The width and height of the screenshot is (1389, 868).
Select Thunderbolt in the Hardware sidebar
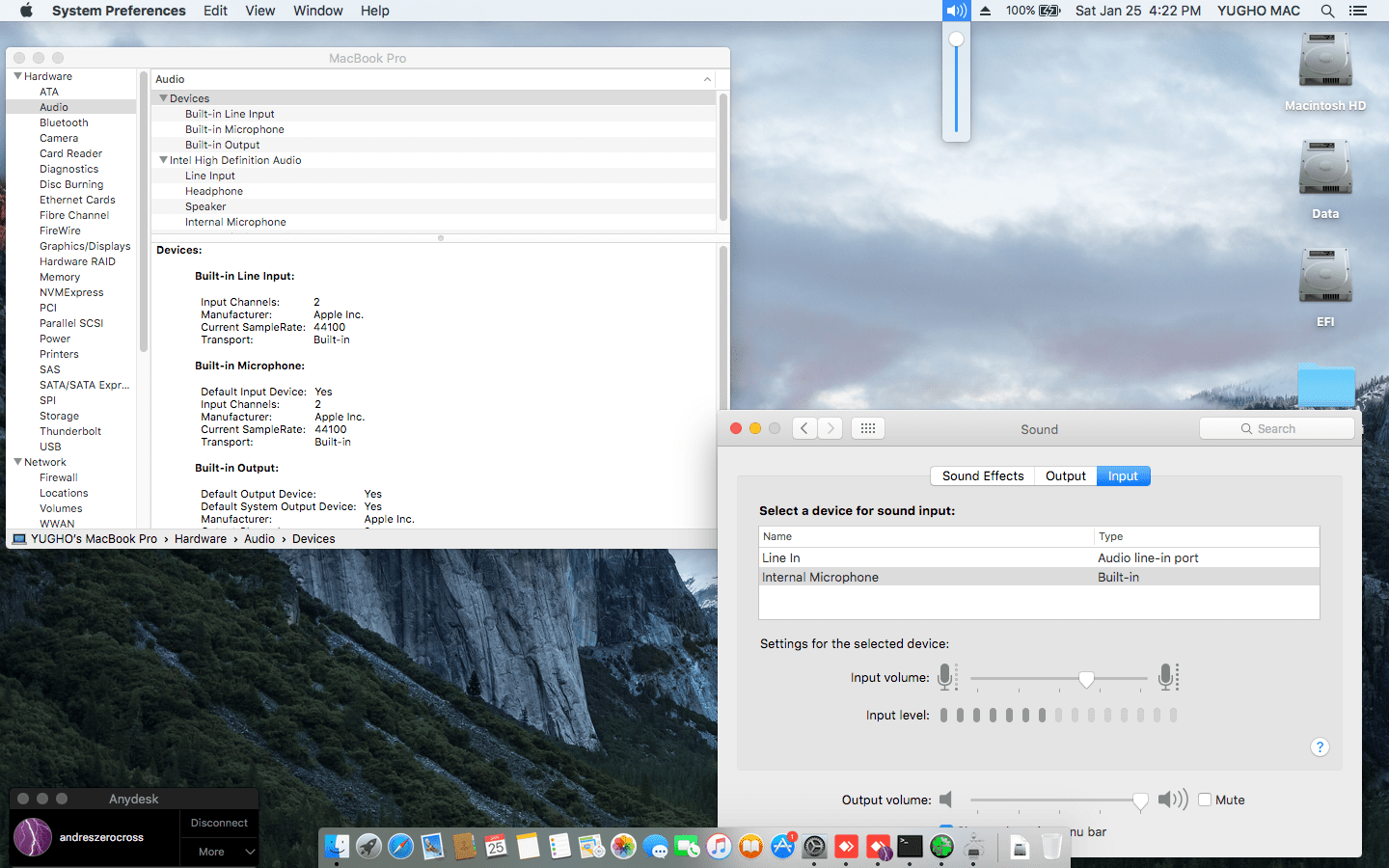click(70, 431)
